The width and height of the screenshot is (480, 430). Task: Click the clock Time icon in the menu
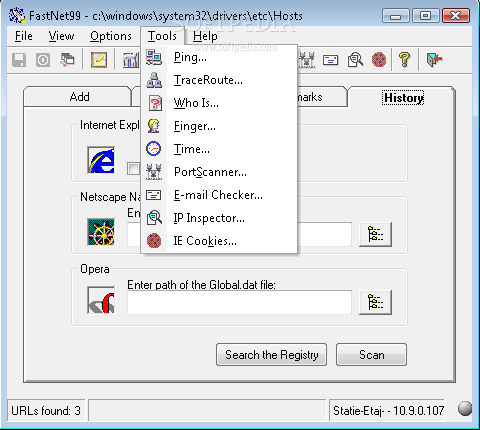coord(154,149)
